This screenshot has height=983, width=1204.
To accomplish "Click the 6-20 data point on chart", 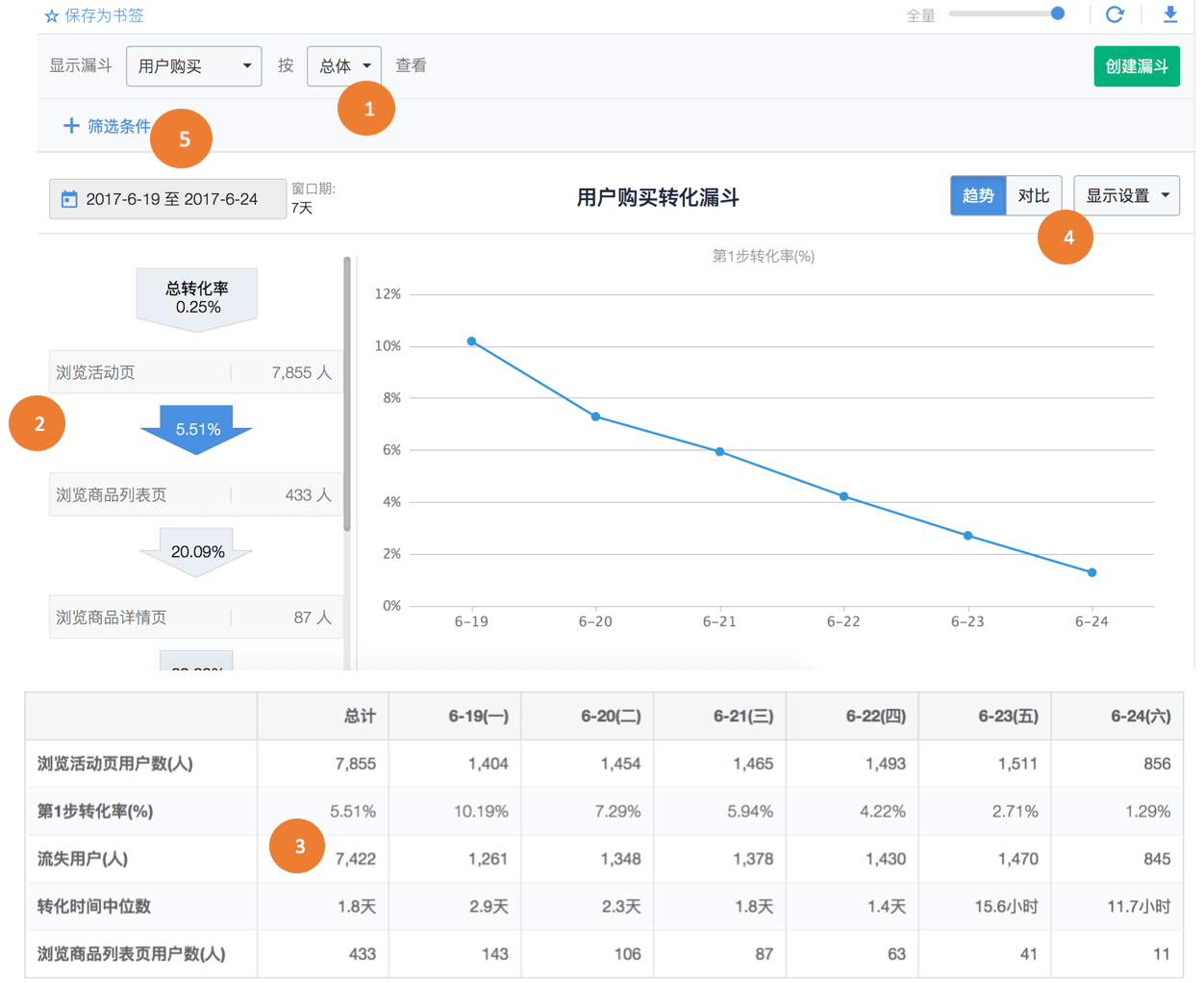I will [595, 416].
